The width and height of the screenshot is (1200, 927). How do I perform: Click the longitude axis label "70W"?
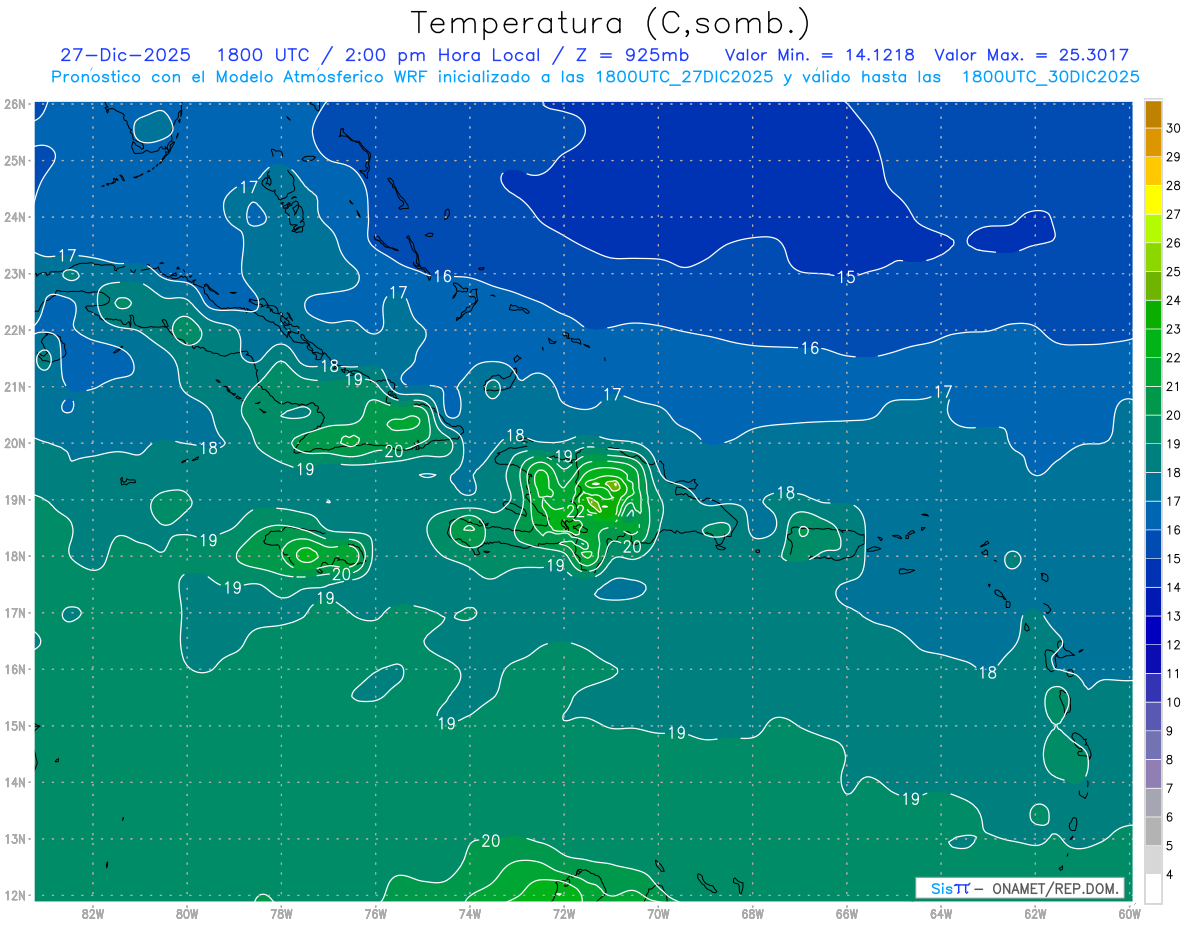[x=658, y=912]
